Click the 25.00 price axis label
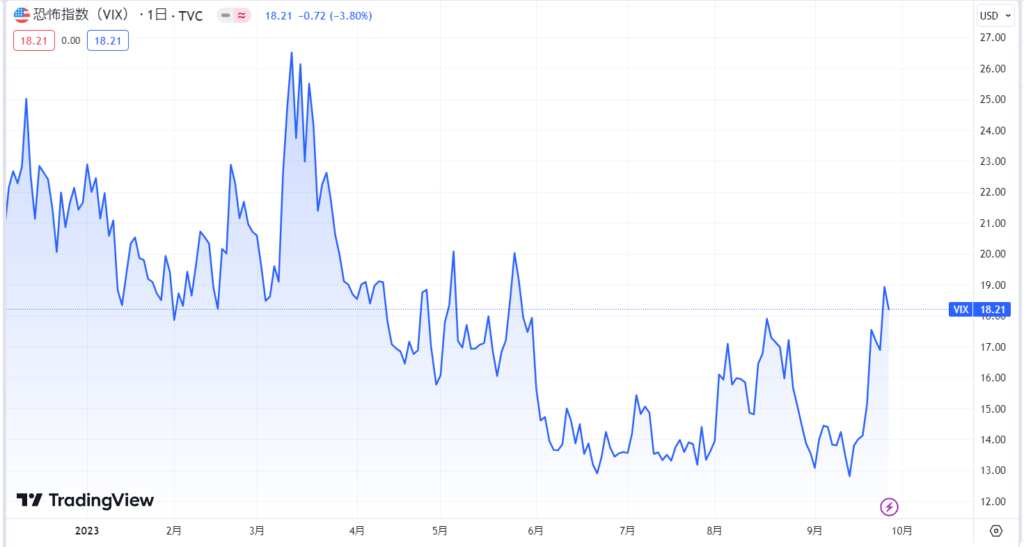1024x547 pixels. coord(993,100)
